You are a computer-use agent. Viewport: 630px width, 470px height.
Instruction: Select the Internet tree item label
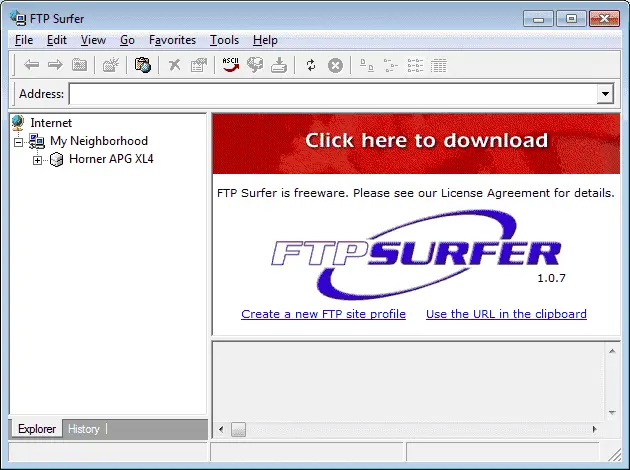click(x=51, y=123)
